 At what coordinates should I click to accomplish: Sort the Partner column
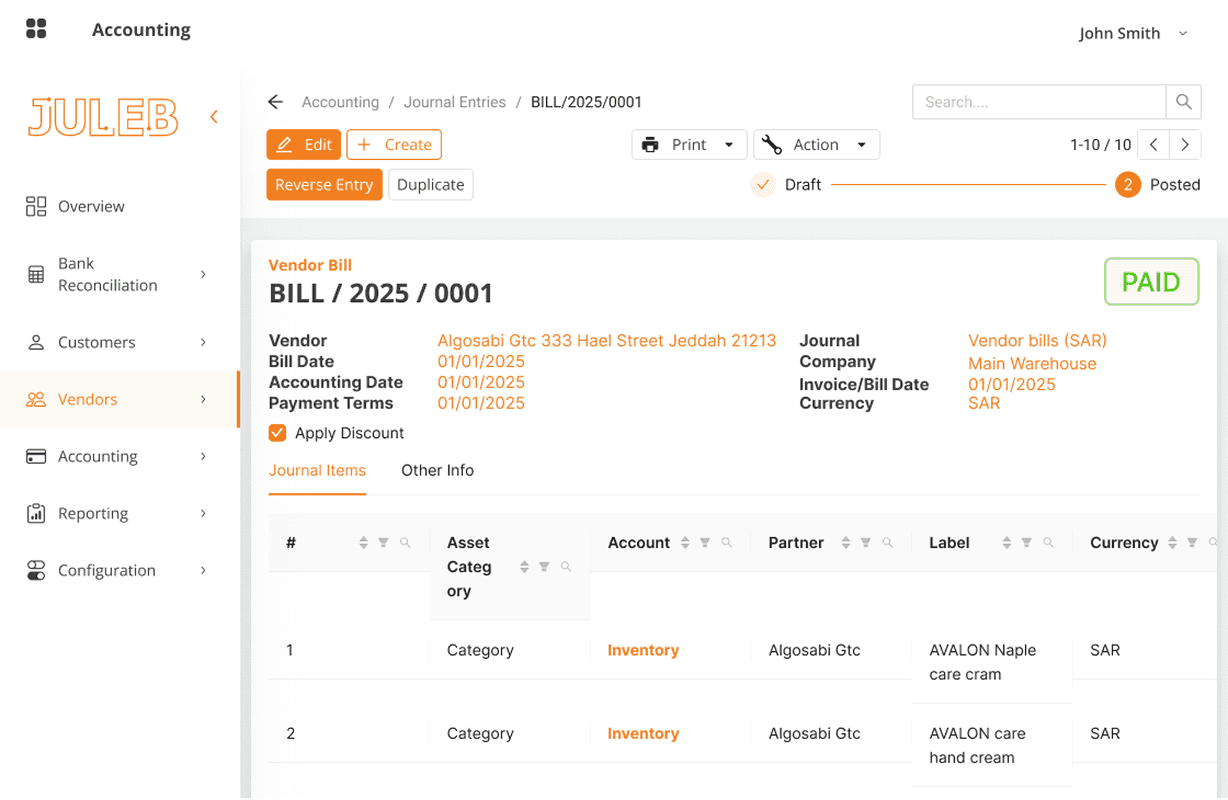[x=845, y=543]
